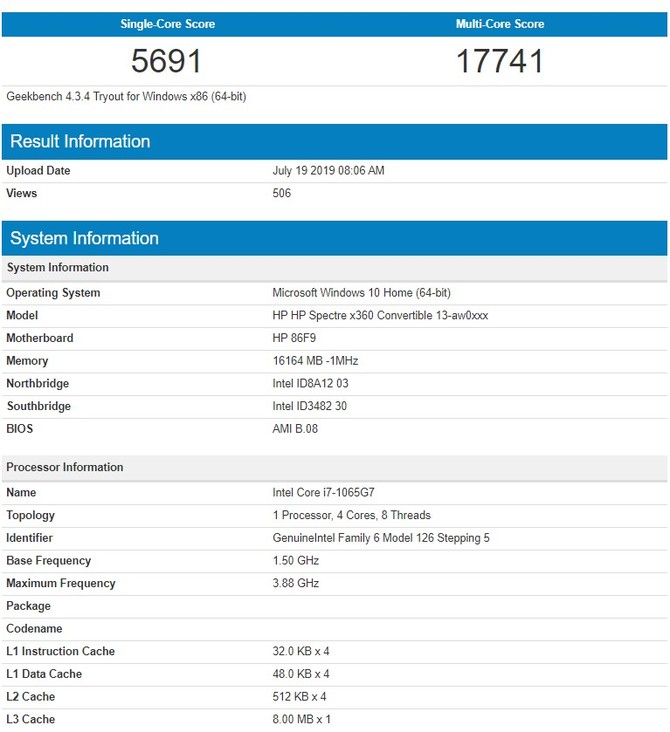Click the Package label

pos(28,606)
